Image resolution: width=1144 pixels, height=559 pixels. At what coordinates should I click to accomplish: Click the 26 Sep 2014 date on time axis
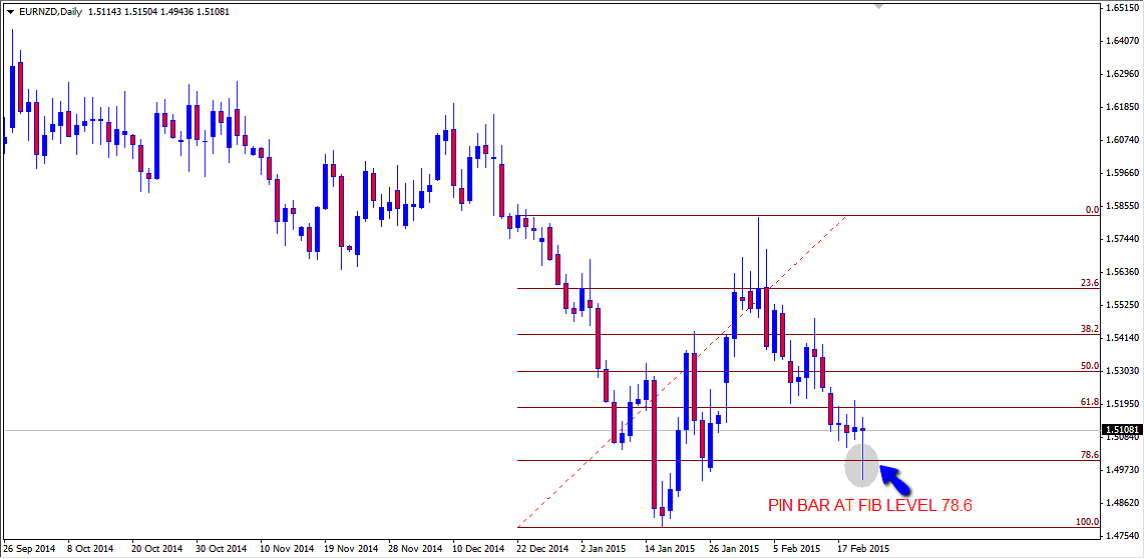click(29, 549)
